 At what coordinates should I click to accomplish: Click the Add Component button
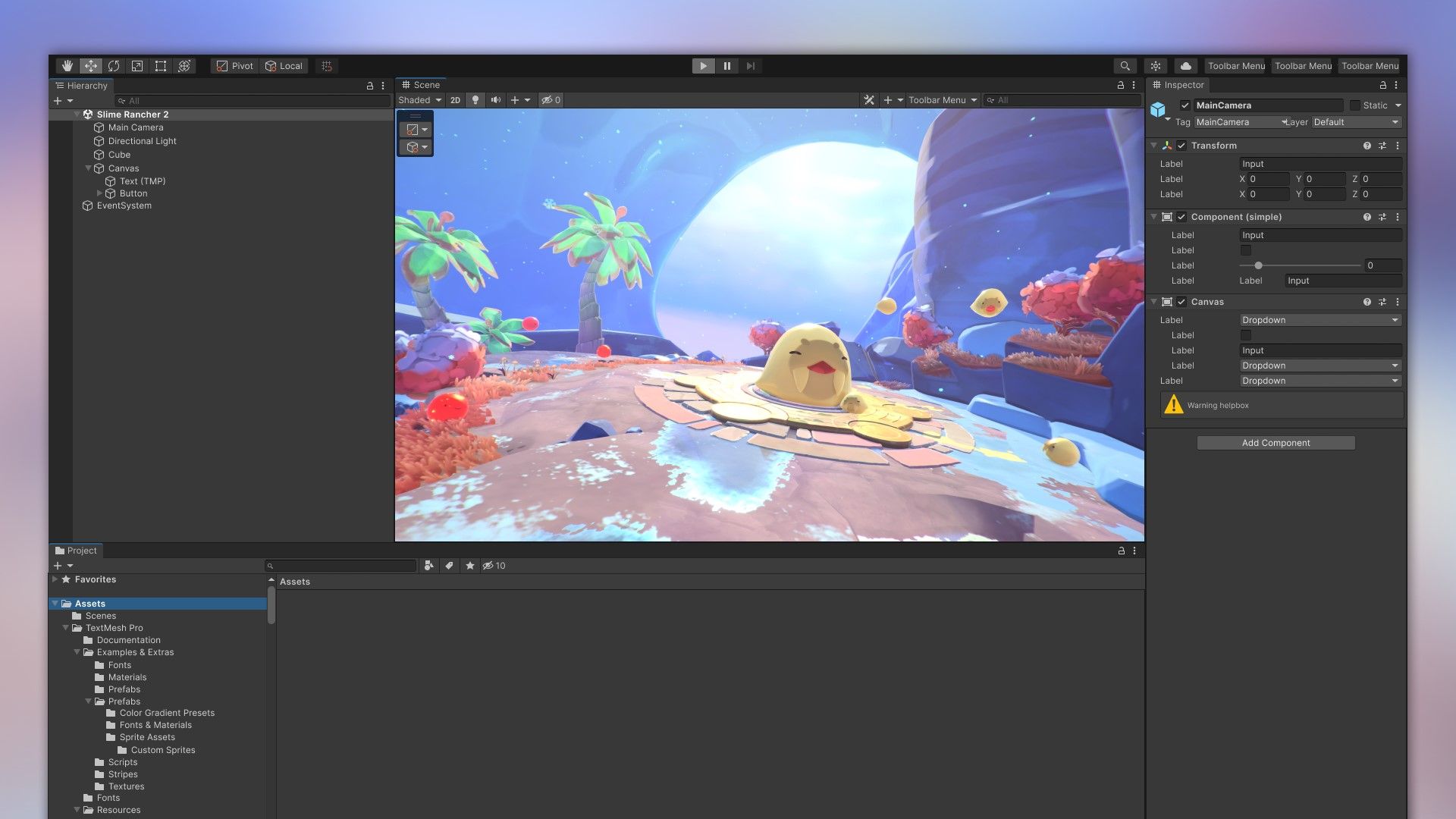pyautogui.click(x=1276, y=442)
